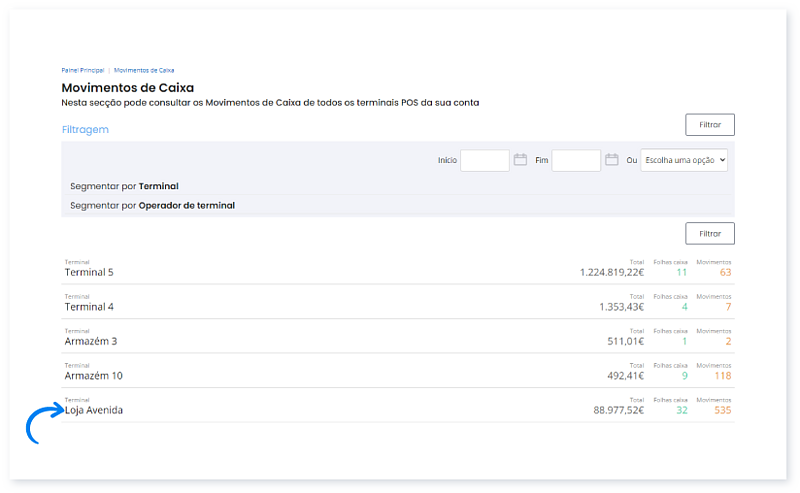Viewport: 800px width, 493px height.
Task: Go to Painel Principal breadcrumb
Action: pyautogui.click(x=83, y=71)
